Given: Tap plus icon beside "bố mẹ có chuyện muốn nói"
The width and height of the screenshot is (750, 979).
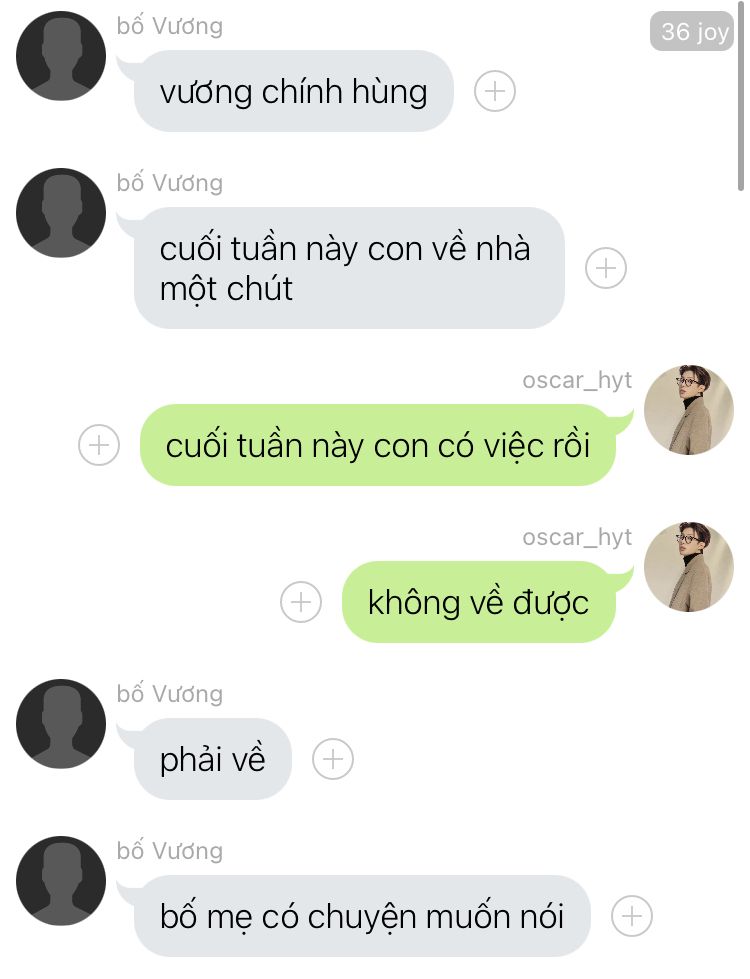Looking at the screenshot, I should [632, 916].
